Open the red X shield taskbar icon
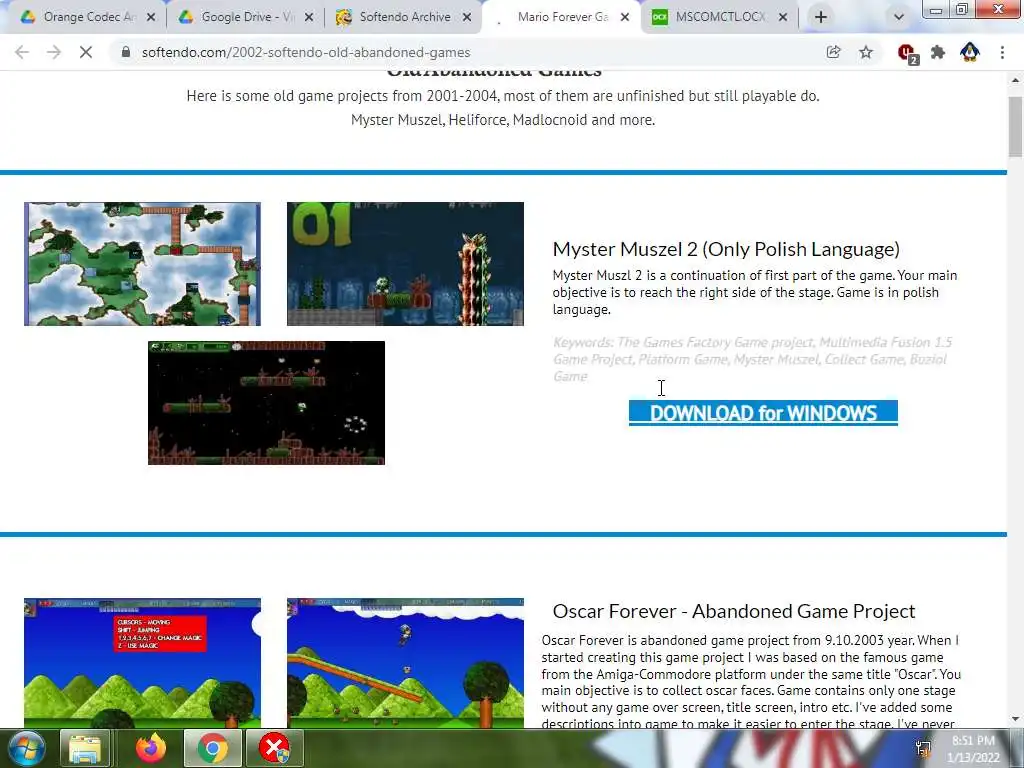Screen dimensions: 1024x768 274,748
